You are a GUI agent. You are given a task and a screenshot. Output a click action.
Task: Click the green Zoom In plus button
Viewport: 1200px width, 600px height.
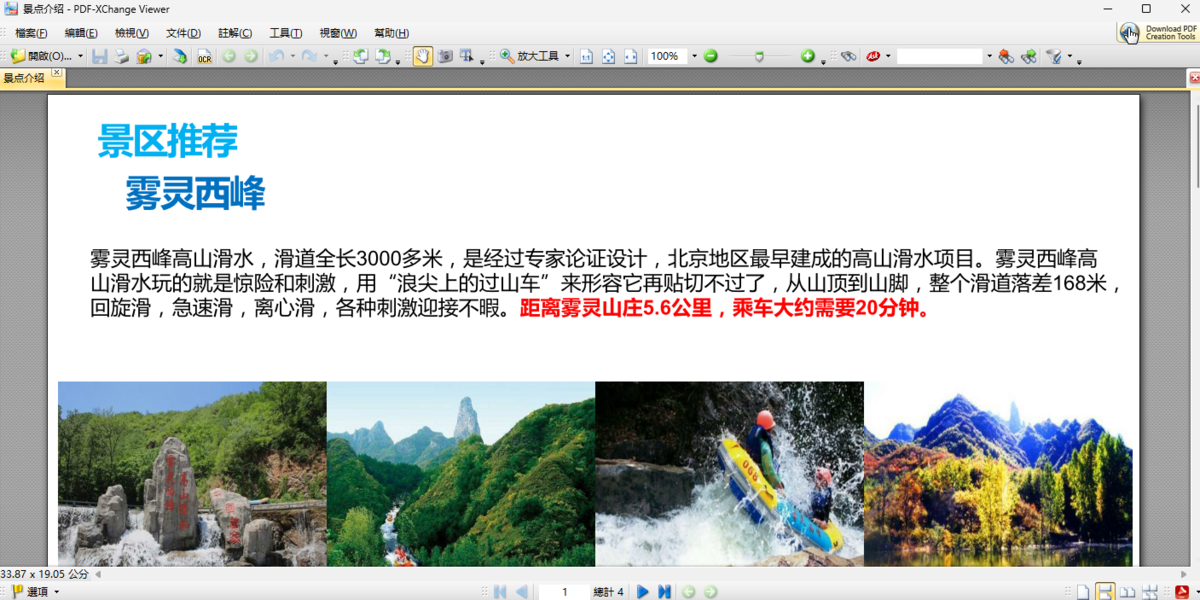807,57
